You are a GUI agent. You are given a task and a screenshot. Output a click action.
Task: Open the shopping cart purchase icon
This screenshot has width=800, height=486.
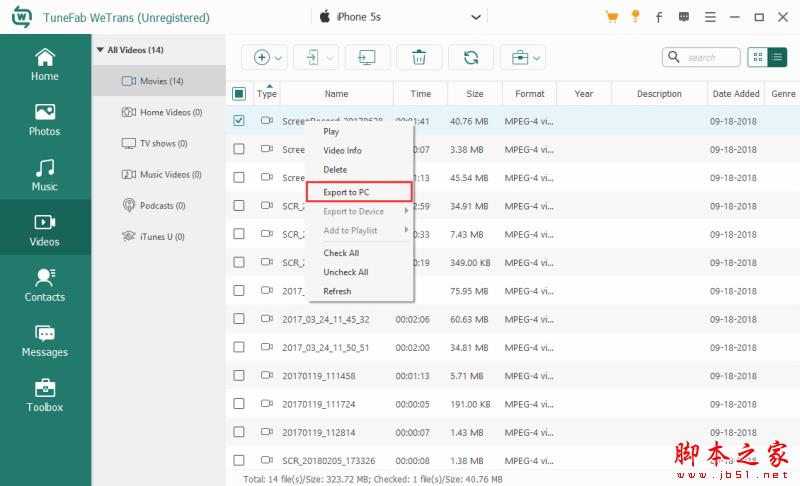pyautogui.click(x=611, y=17)
